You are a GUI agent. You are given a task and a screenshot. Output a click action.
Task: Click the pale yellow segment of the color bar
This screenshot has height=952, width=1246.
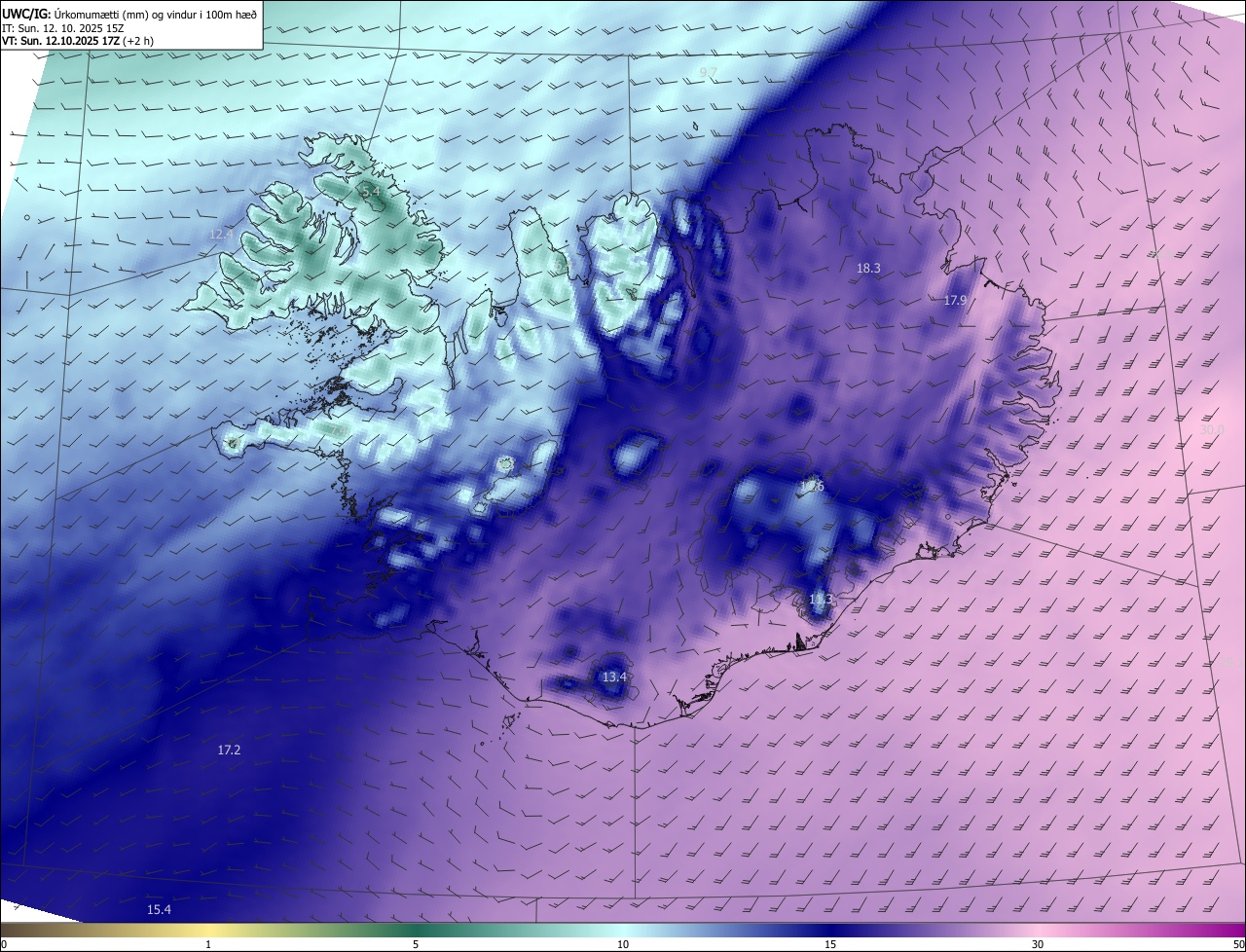point(209,930)
